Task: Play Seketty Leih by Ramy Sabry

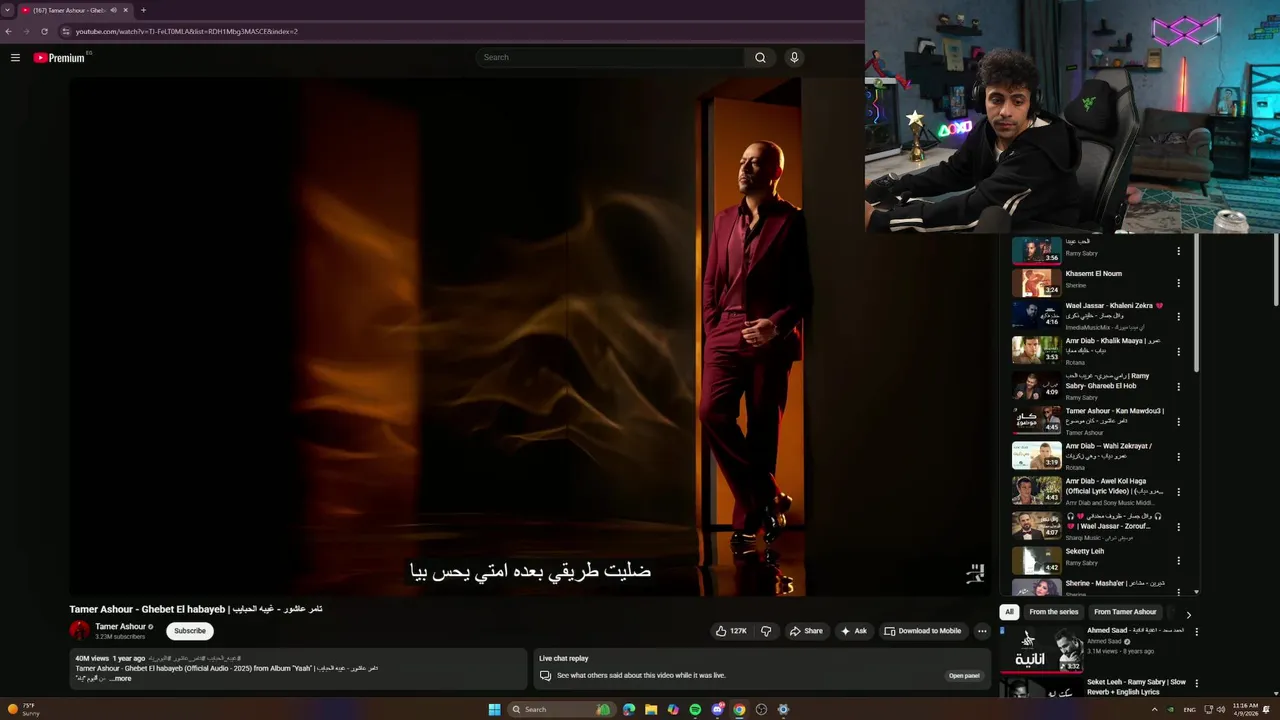Action: click(x=1085, y=552)
